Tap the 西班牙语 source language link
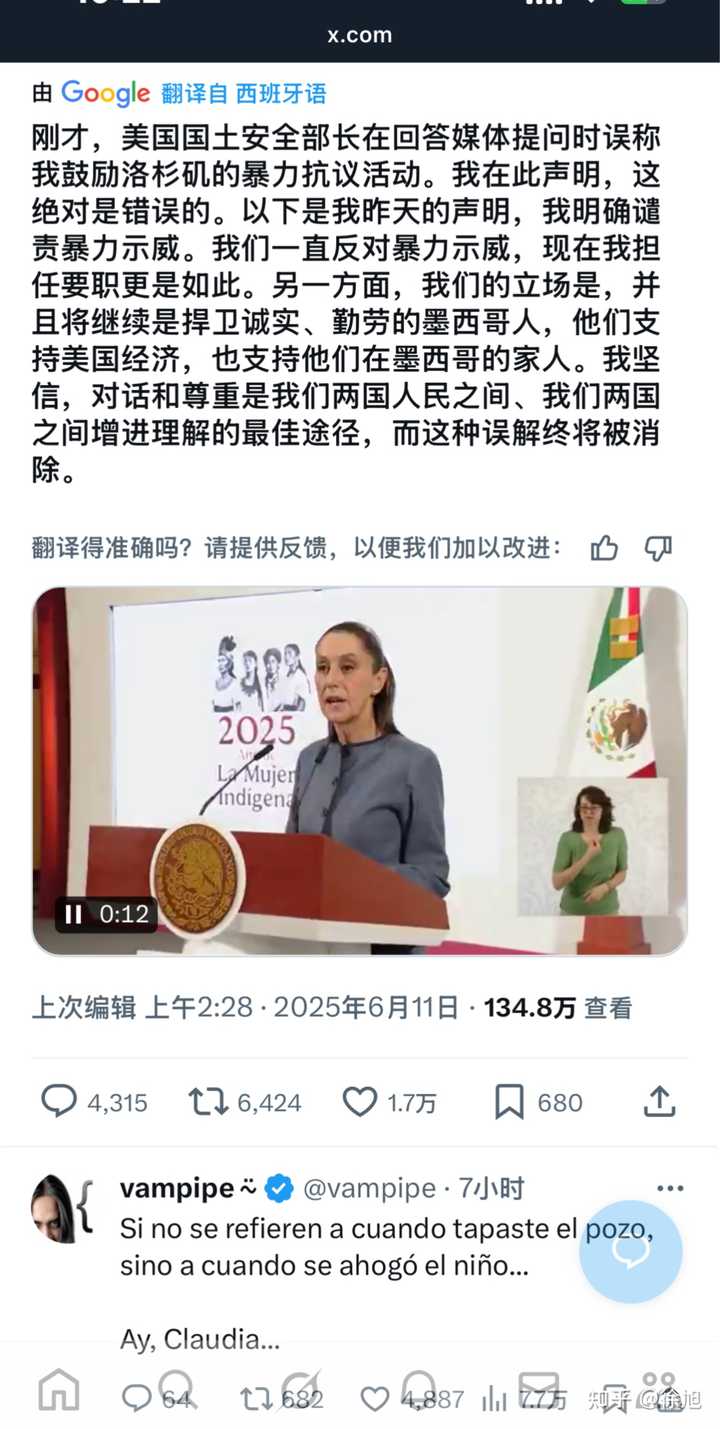The image size is (720, 1429). [281, 94]
